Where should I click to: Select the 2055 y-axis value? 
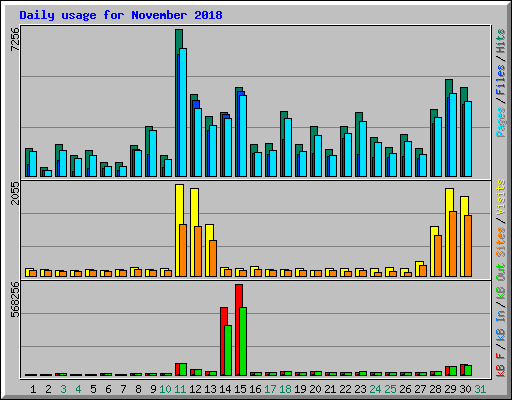tap(15, 193)
